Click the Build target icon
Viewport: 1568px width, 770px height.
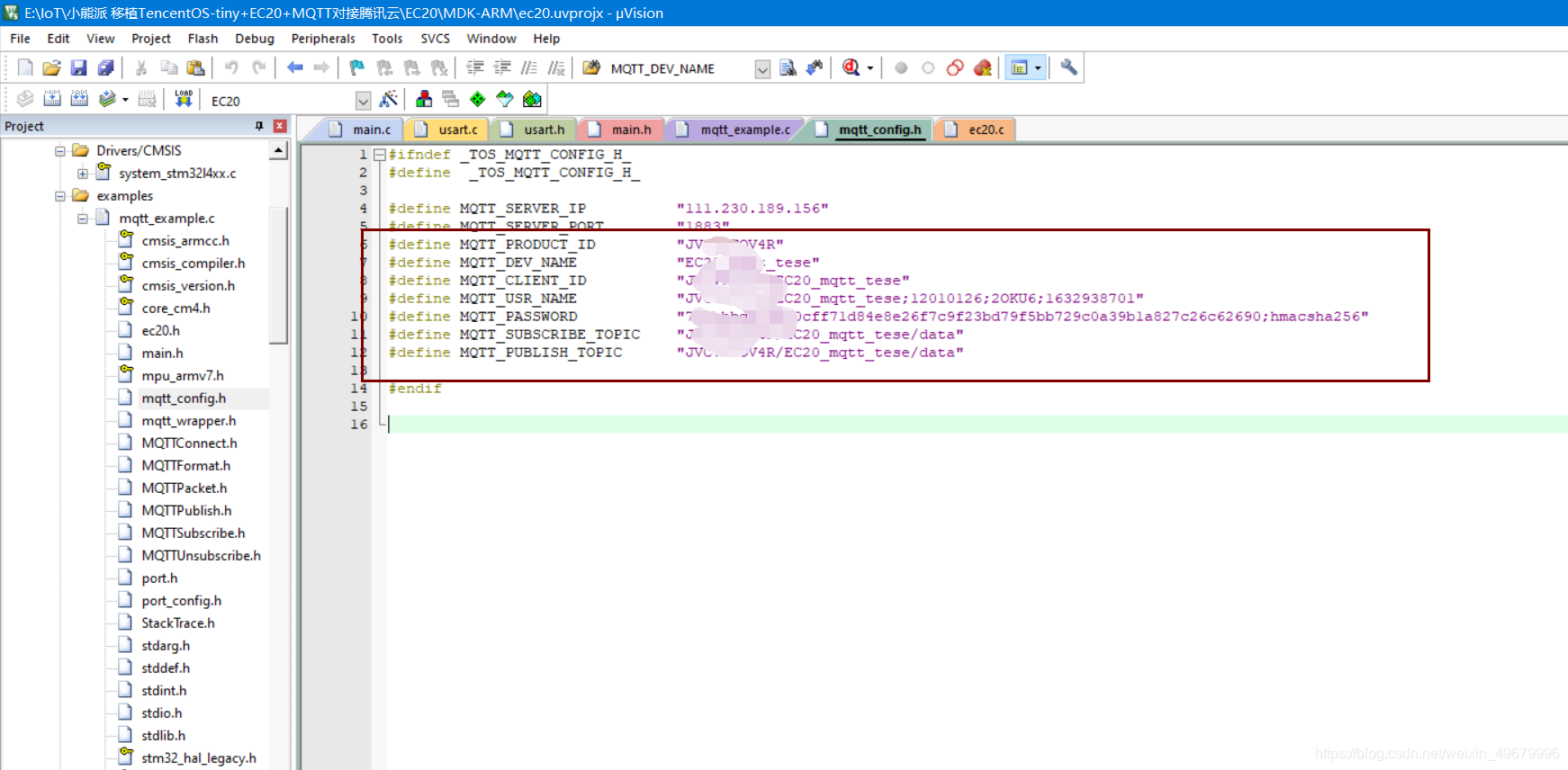click(52, 99)
